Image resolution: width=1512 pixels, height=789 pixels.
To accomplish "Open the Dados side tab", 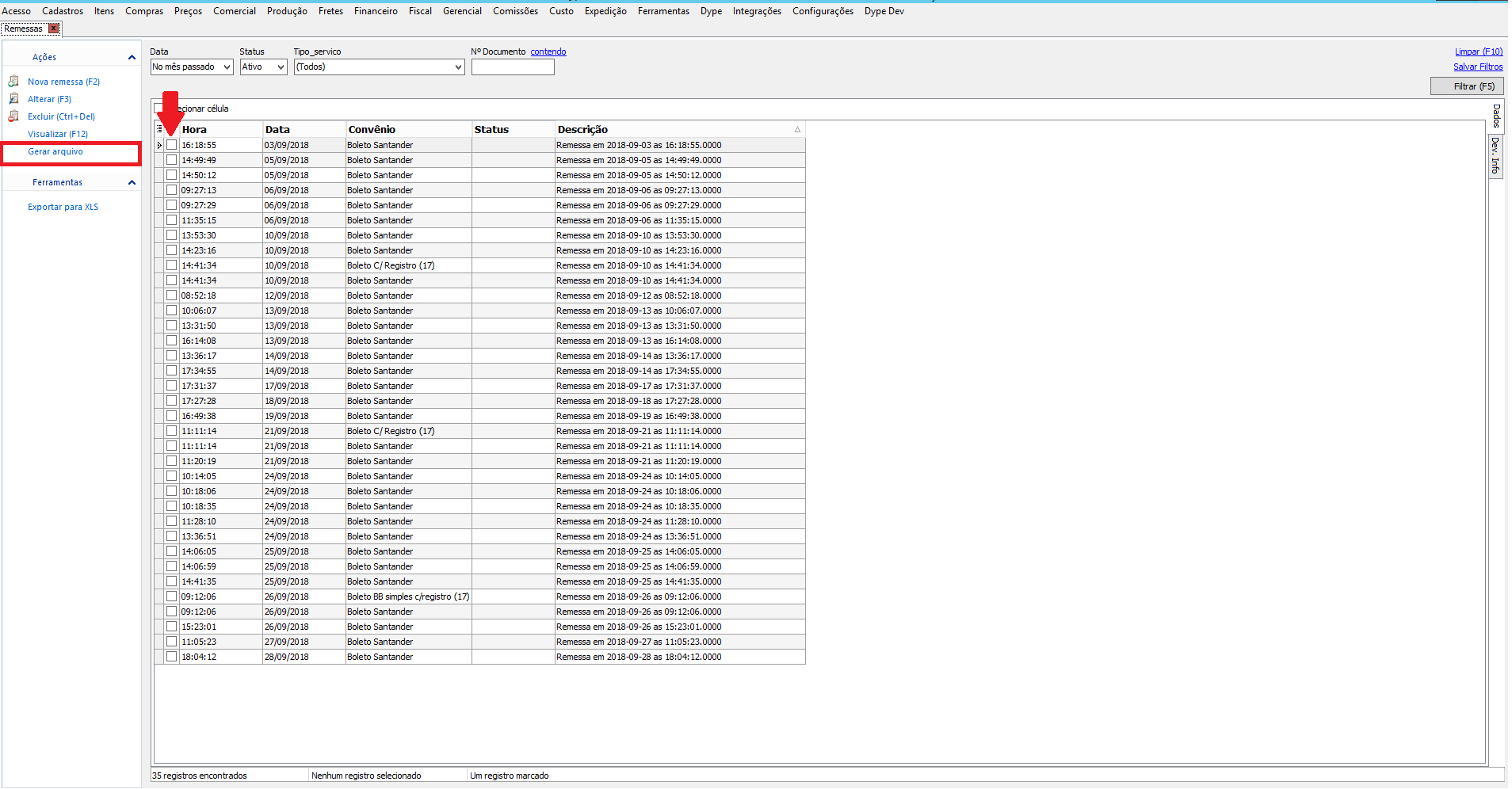I will coord(1496,116).
